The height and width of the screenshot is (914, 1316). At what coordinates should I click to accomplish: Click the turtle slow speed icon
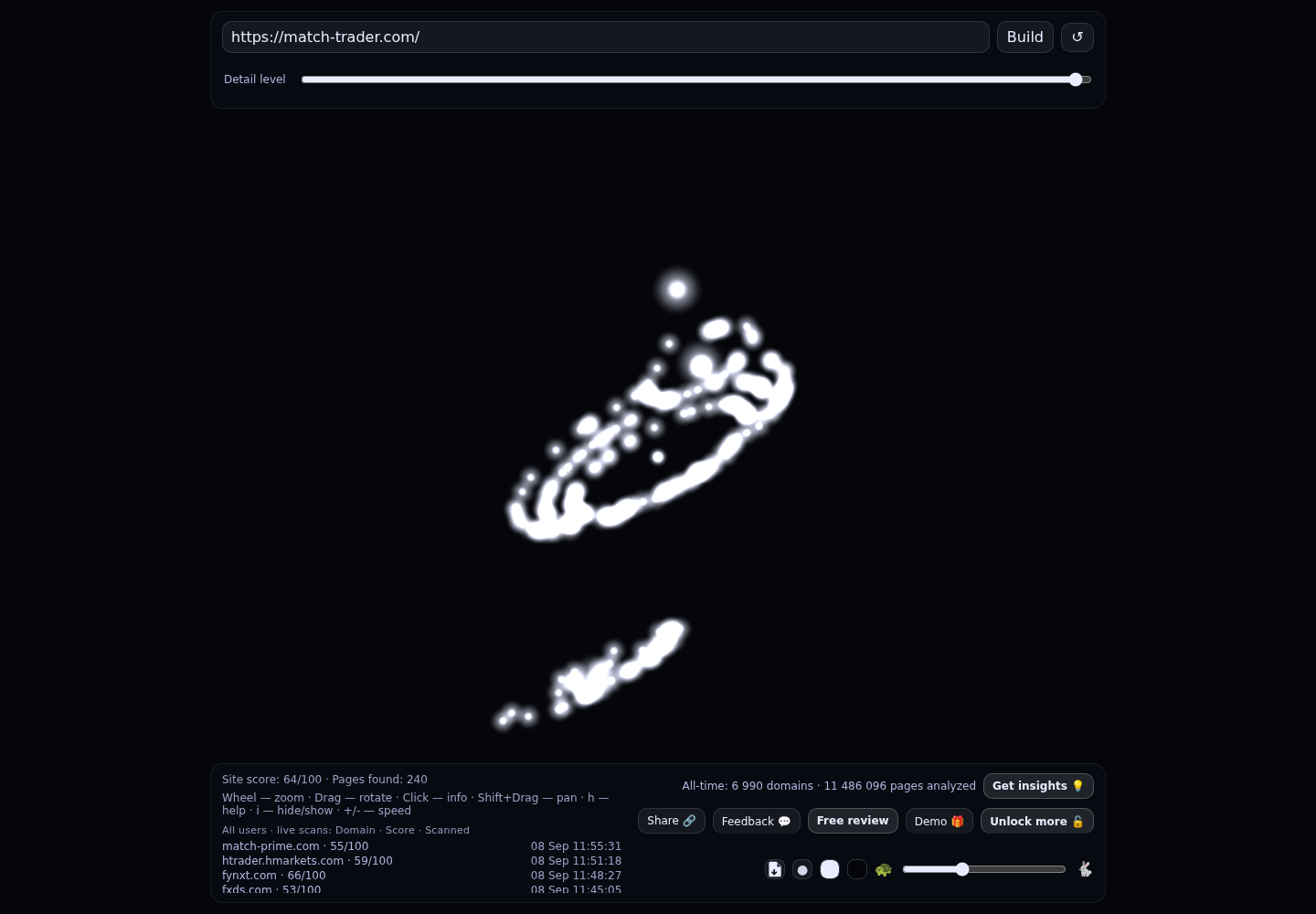(x=883, y=869)
